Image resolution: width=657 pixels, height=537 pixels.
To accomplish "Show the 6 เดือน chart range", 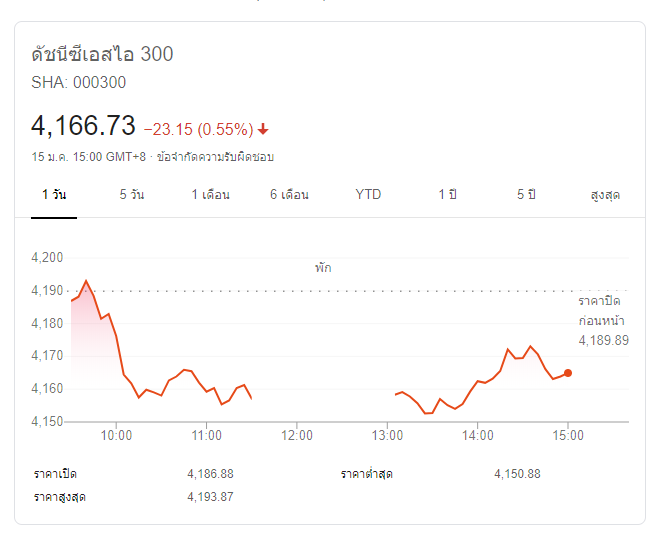I will click(x=289, y=194).
